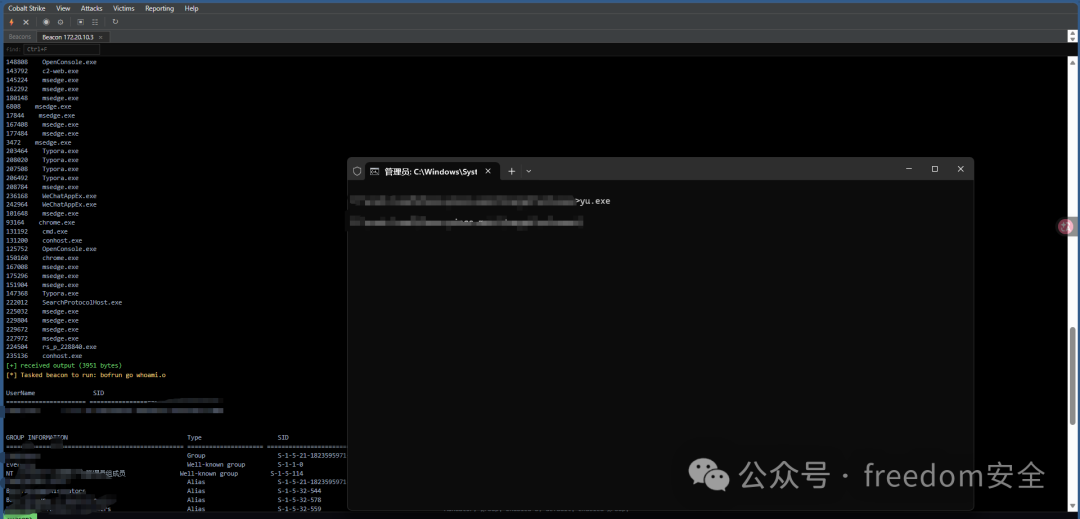Open the Victims menu
Image resolution: width=1080 pixels, height=519 pixels.
(124, 8)
